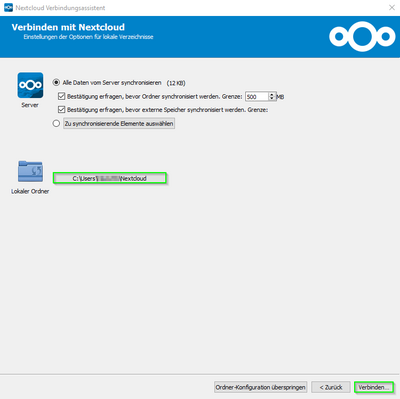This screenshot has height=399, width=400.
Task: Click the 500 MB limit input field
Action: (257, 97)
